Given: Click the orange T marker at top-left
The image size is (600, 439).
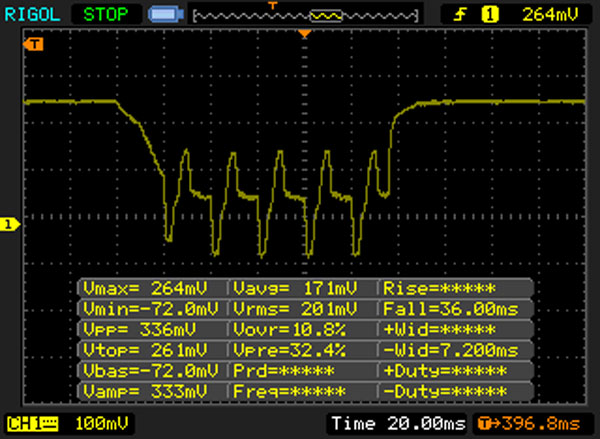Looking at the screenshot, I should click(36, 44).
